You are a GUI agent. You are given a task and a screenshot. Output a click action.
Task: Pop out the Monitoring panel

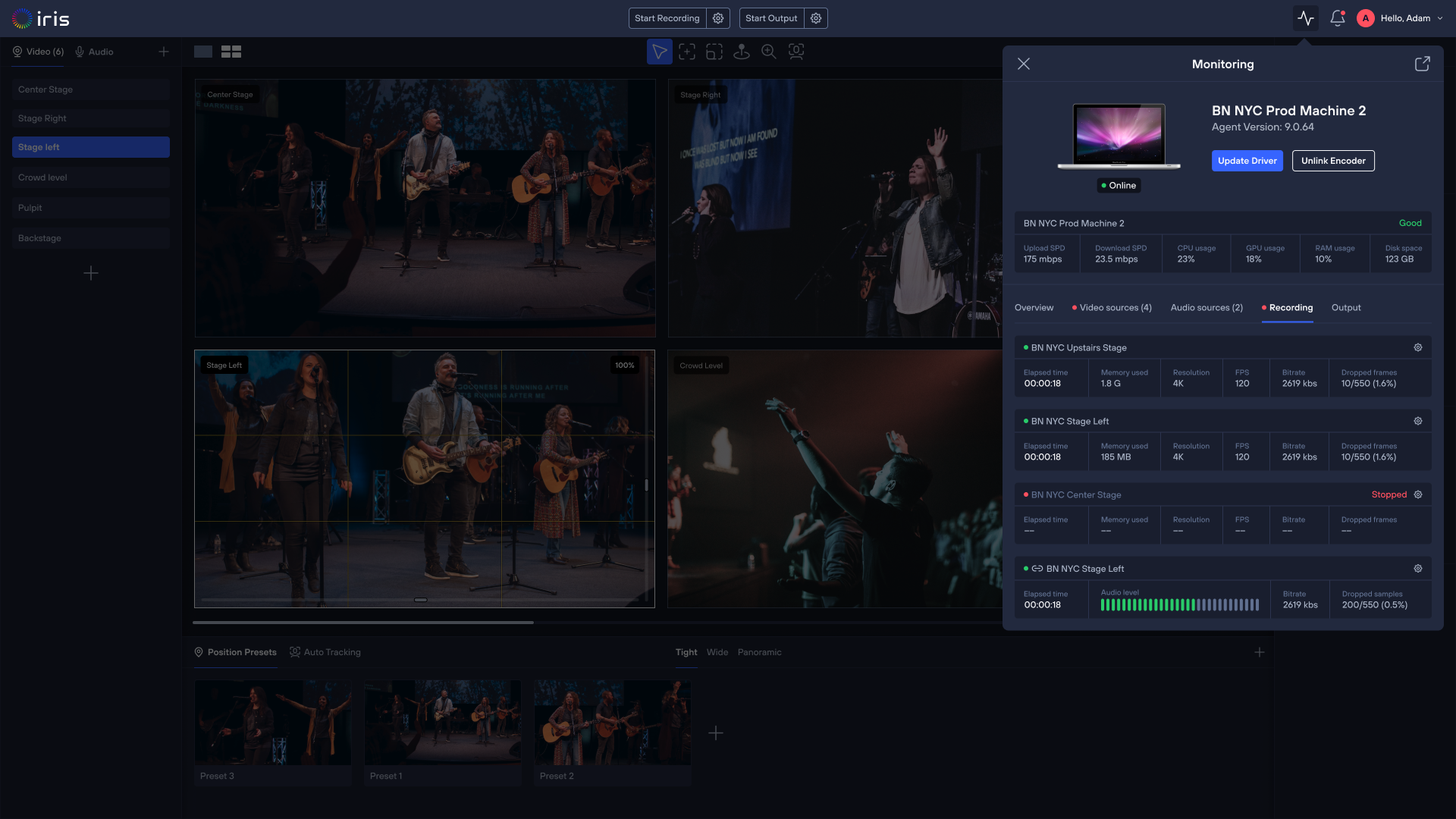click(1423, 64)
